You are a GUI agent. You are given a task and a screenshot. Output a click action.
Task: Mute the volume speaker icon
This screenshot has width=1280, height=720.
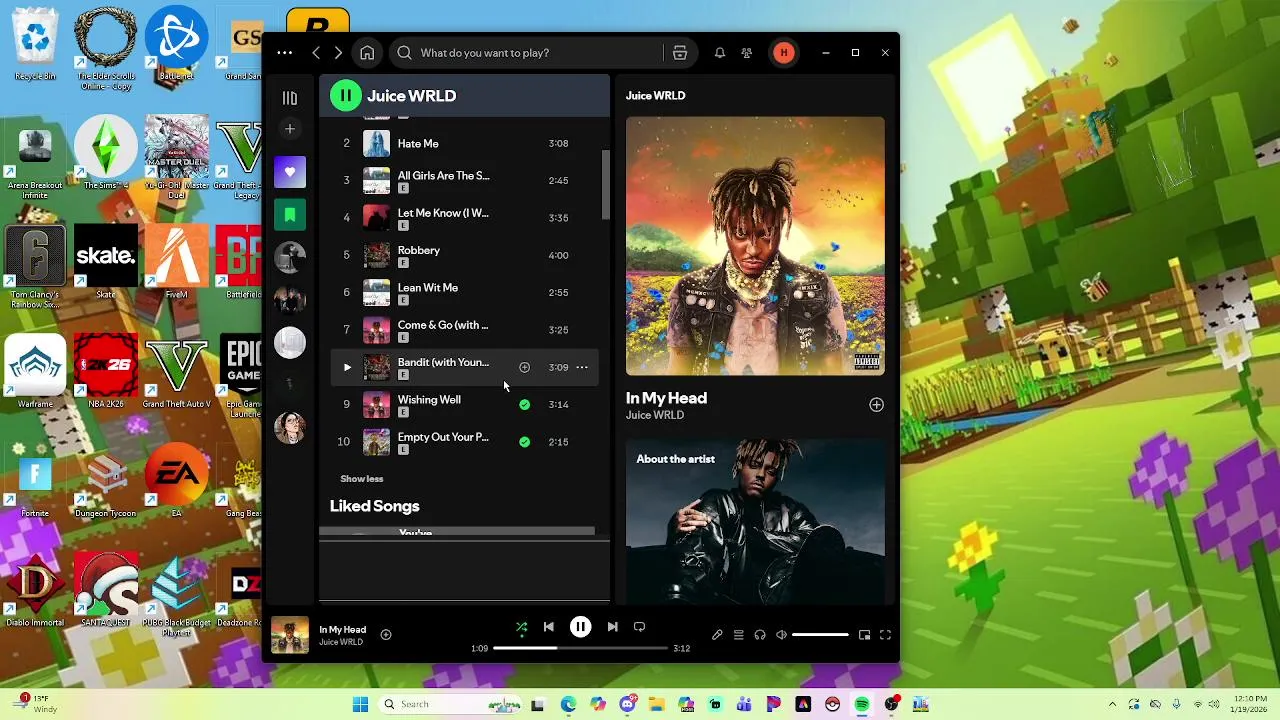pos(781,635)
